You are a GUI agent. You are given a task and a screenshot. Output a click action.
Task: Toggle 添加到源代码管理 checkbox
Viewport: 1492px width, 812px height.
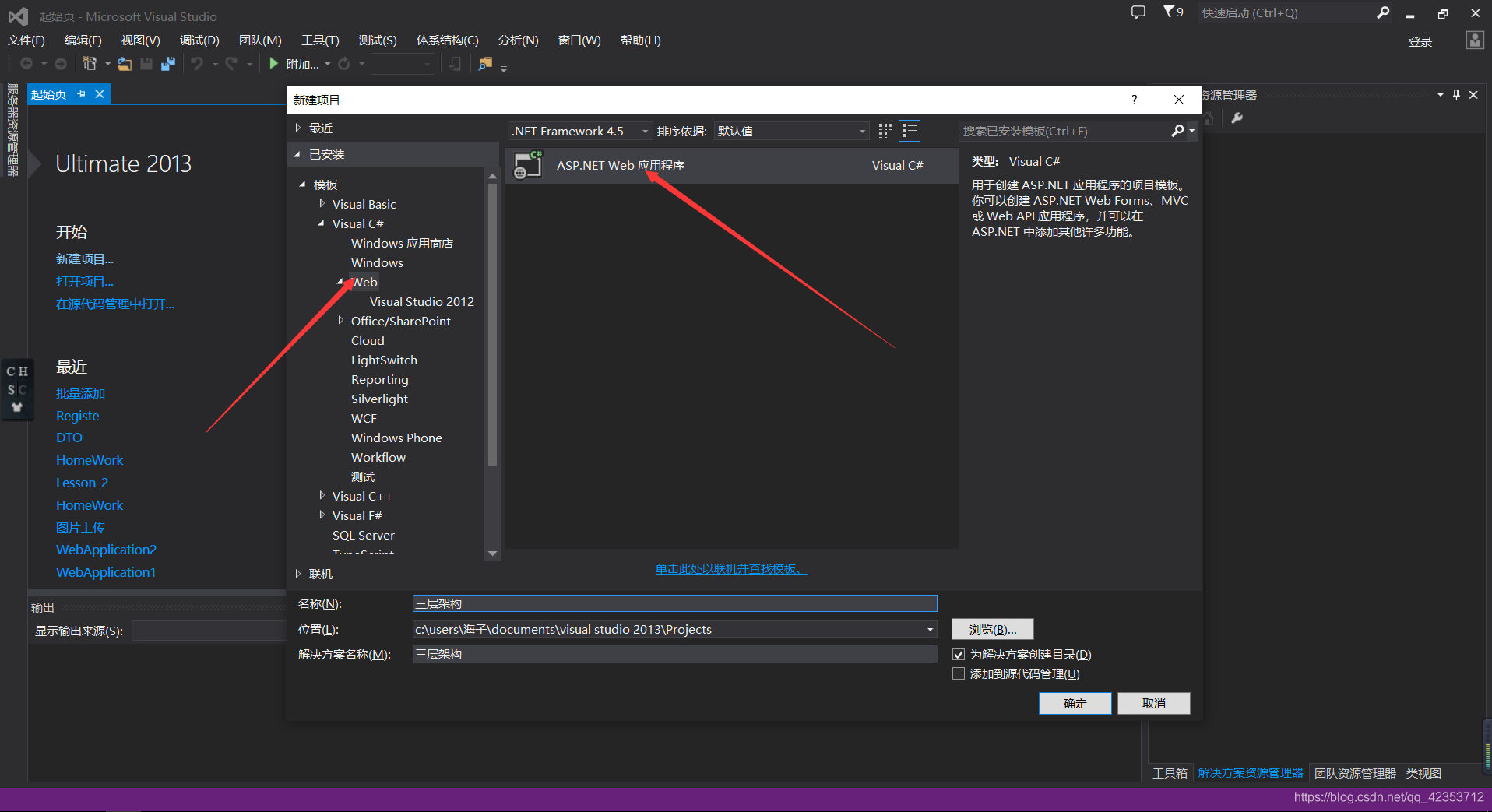pyautogui.click(x=959, y=673)
